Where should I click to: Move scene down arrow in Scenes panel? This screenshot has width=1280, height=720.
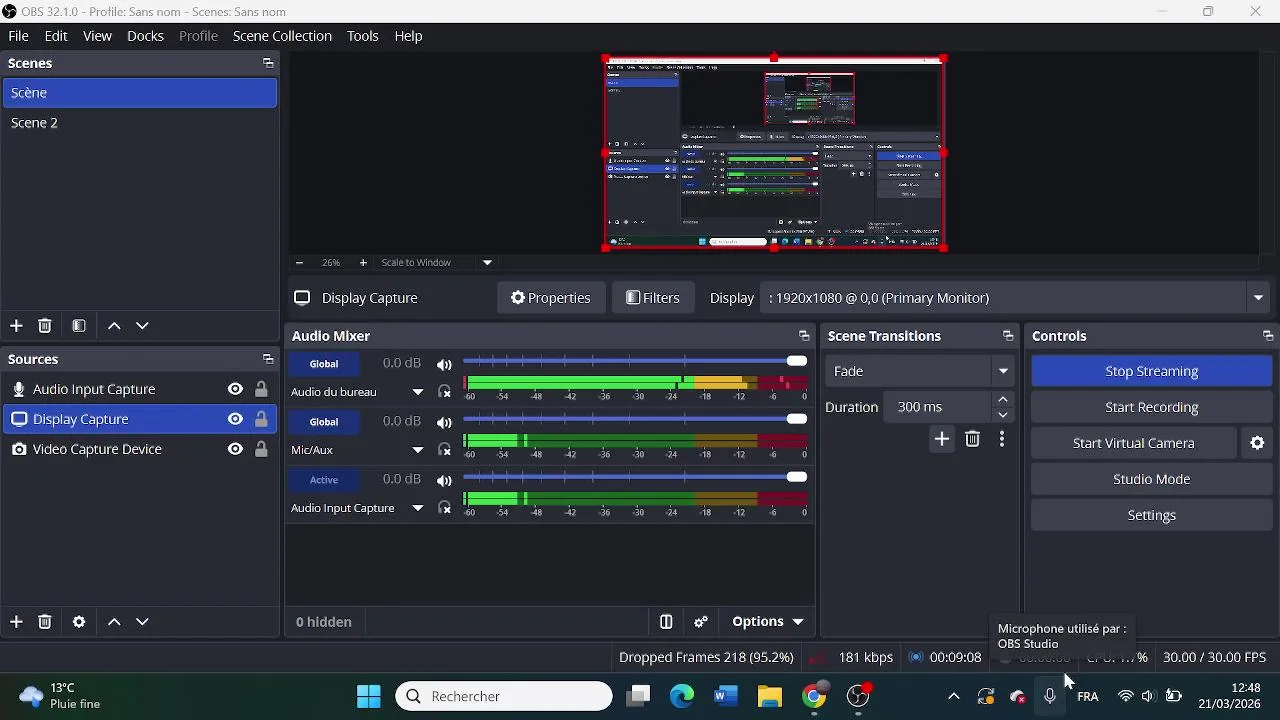pyautogui.click(x=143, y=326)
